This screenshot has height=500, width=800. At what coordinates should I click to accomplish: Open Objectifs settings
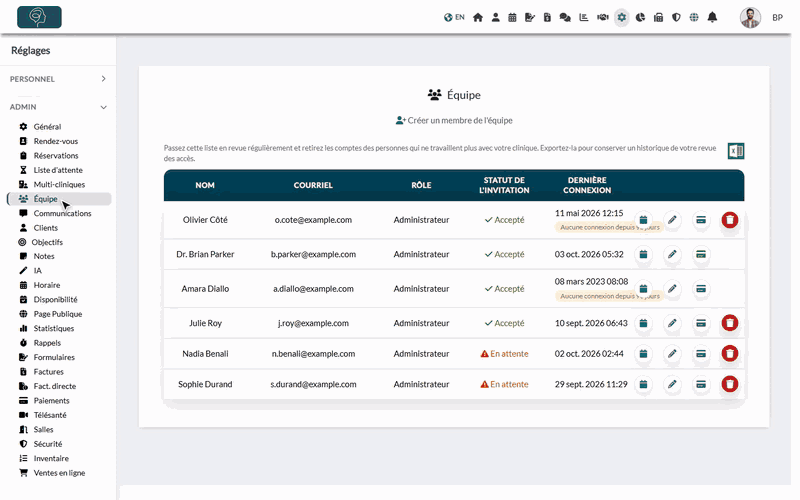47,242
